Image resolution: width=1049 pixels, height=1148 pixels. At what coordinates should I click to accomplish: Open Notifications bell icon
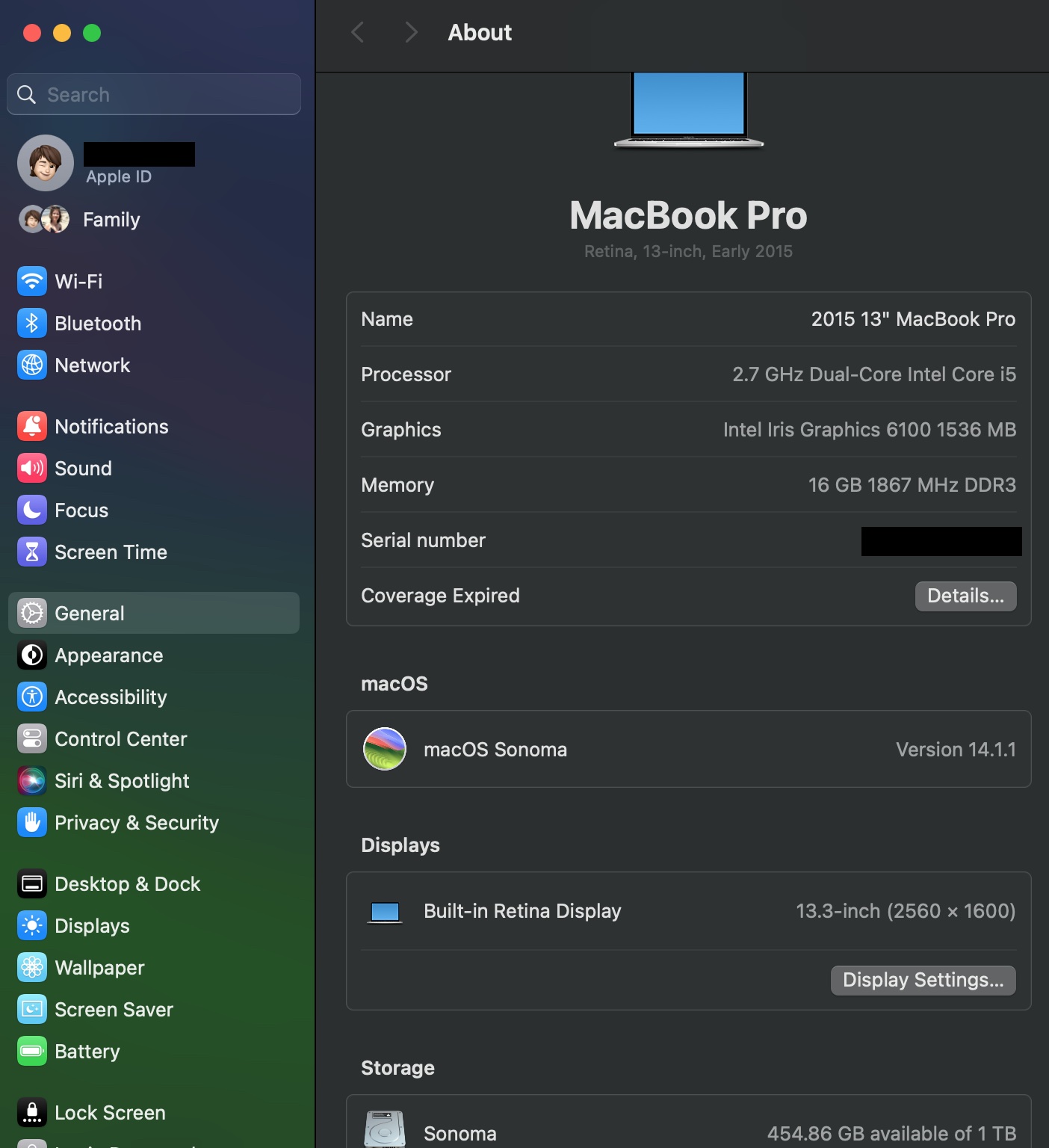coord(32,427)
